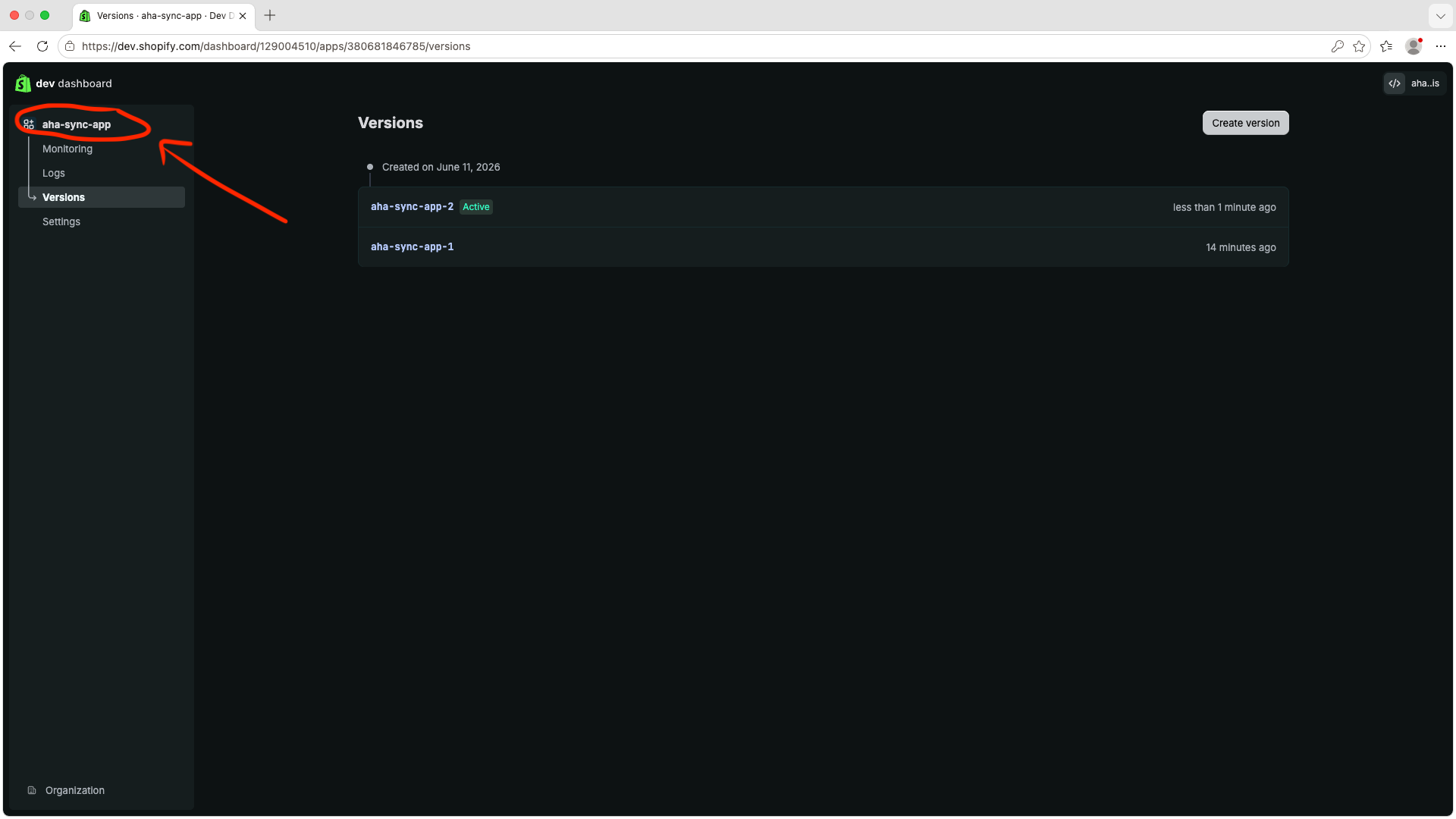This screenshot has width=1456, height=819.
Task: Click the app grid icon beside aha-sync-app
Action: (29, 124)
